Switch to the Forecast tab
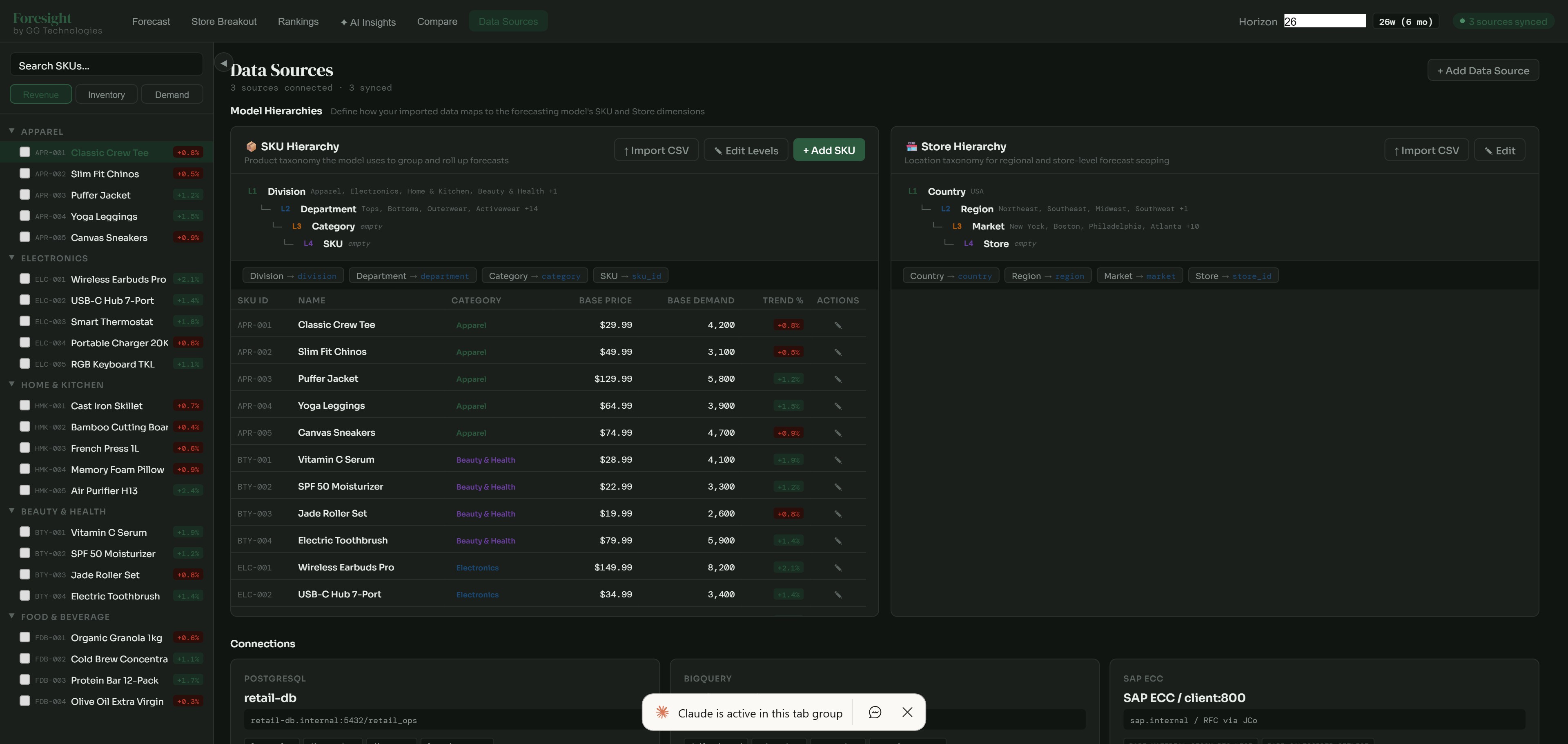This screenshot has height=744, width=1568. [x=150, y=21]
